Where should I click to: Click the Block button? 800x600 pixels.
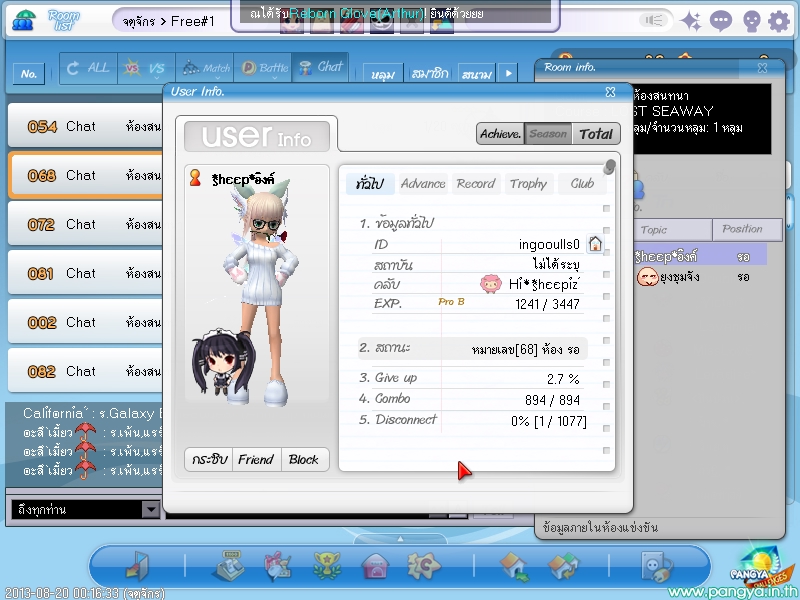[x=304, y=460]
